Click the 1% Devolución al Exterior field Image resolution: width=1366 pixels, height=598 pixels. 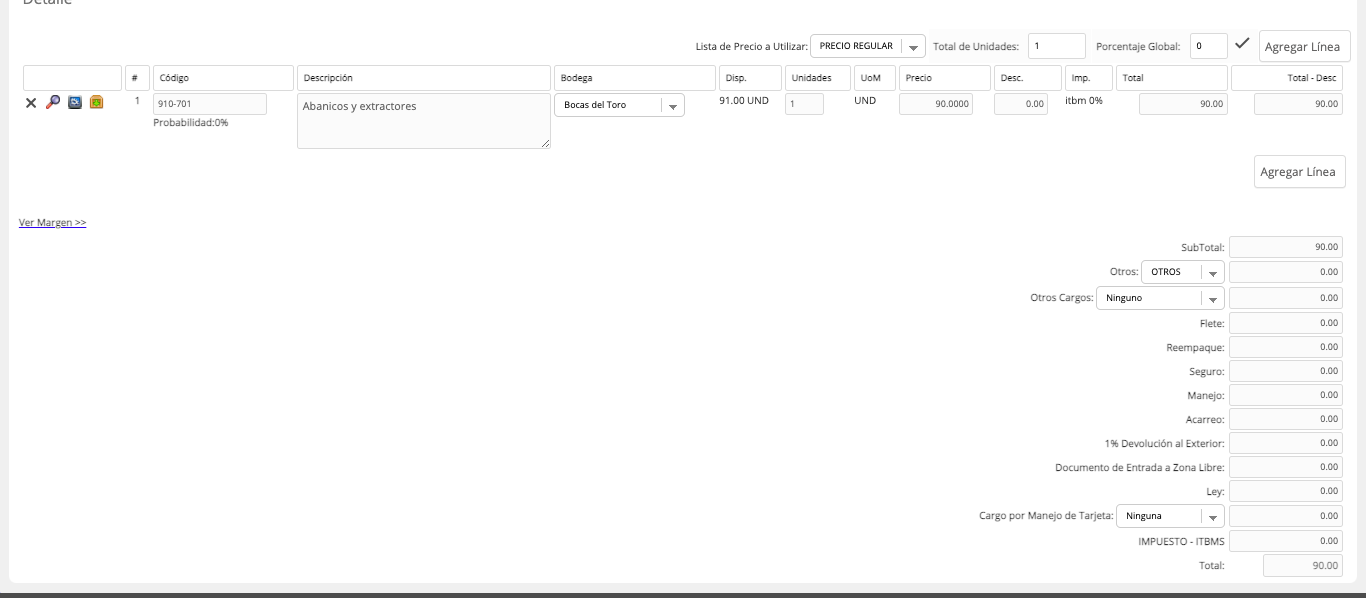pos(1286,443)
